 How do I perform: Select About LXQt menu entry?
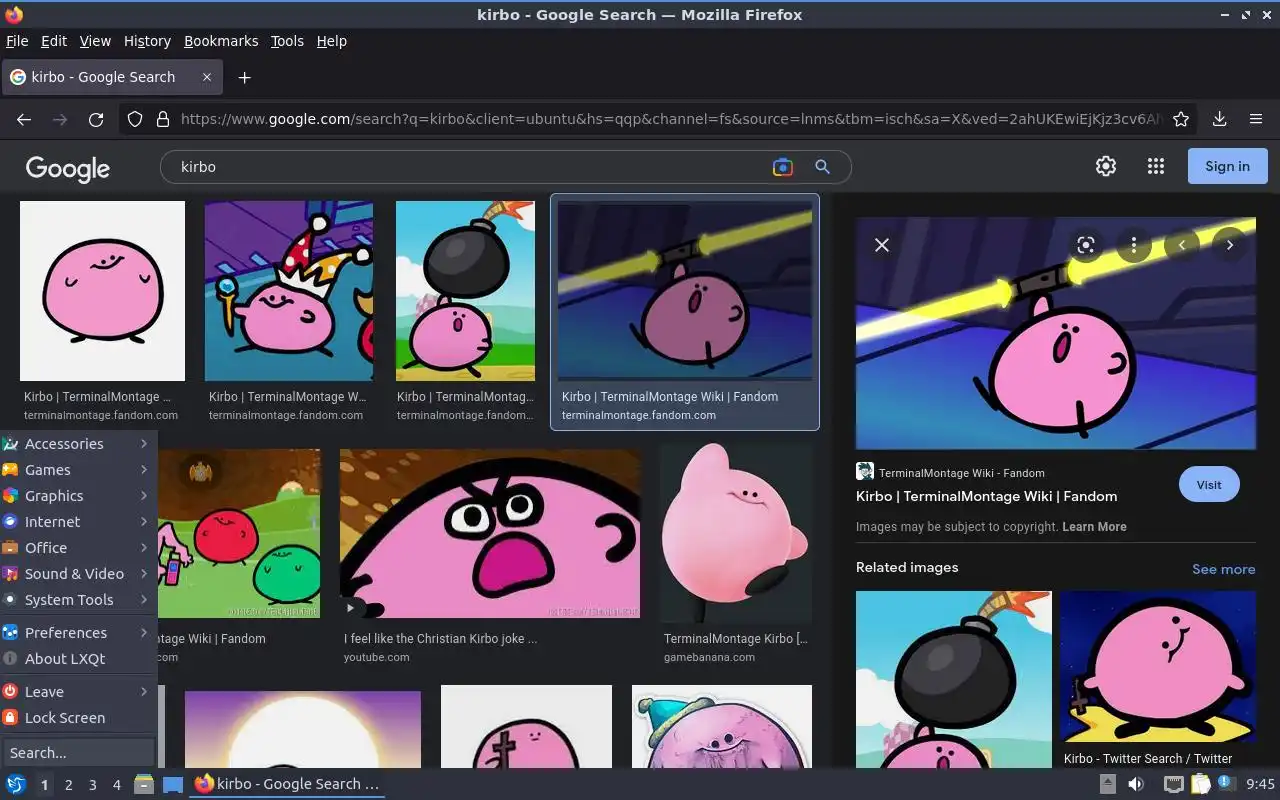point(78,659)
